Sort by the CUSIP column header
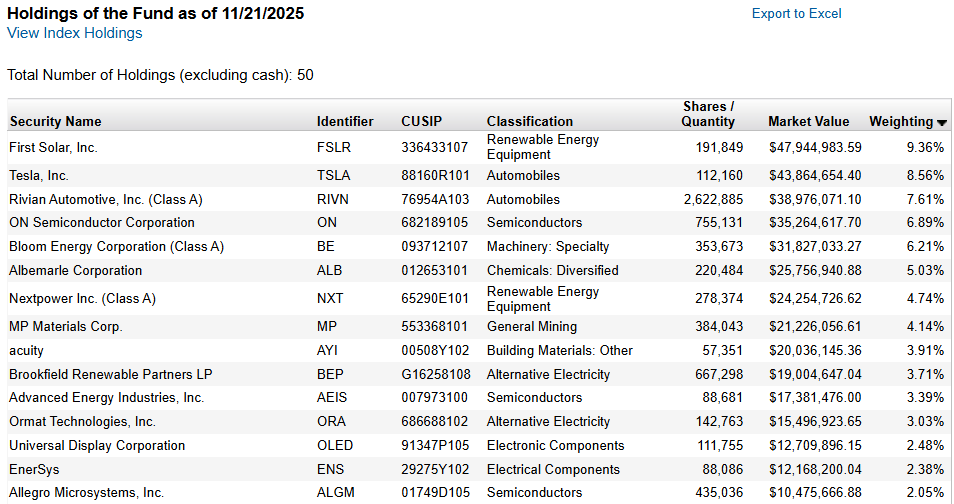This screenshot has height=504, width=954. pos(420,122)
